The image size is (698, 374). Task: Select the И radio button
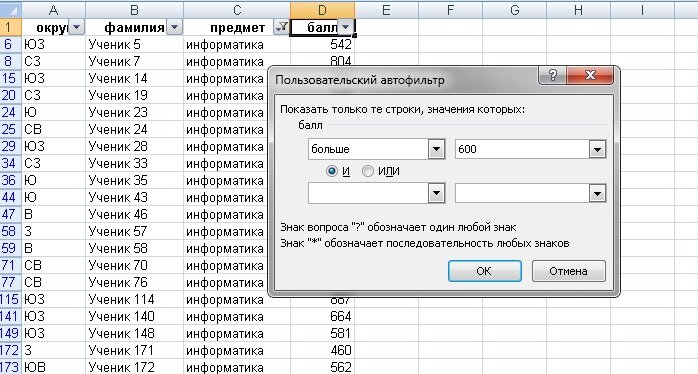tap(332, 171)
